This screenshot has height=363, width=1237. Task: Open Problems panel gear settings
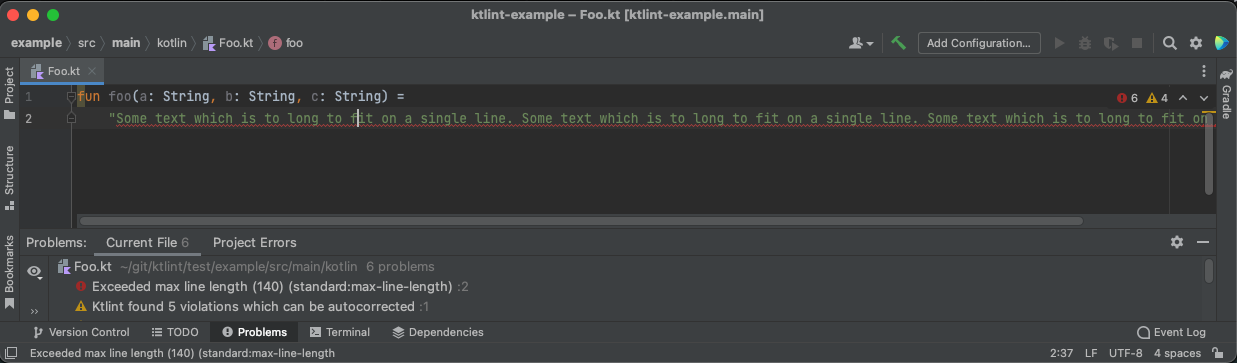(1177, 242)
